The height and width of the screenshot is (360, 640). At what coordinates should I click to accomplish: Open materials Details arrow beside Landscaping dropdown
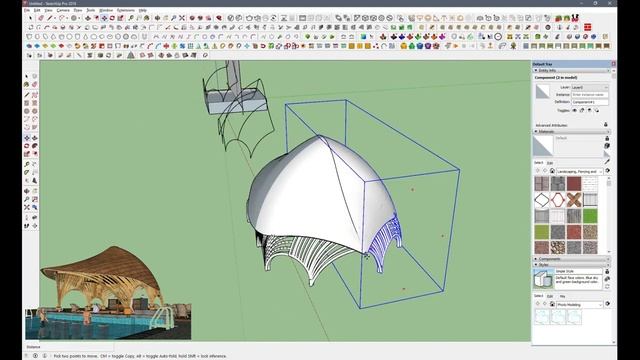tap(608, 171)
